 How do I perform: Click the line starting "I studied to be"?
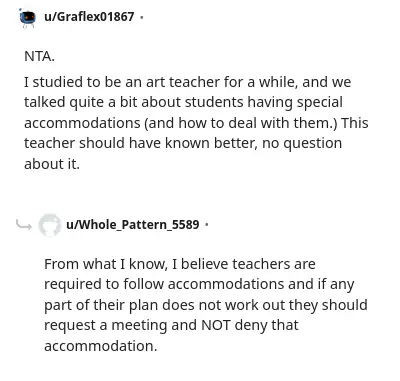pos(187,82)
